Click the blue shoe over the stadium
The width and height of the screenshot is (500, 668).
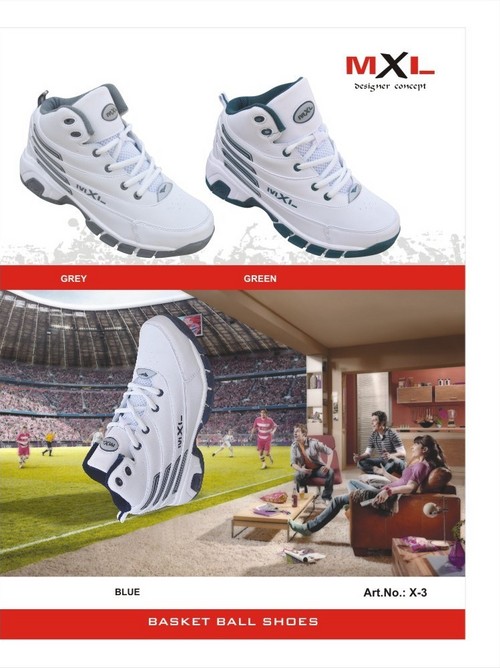click(149, 418)
